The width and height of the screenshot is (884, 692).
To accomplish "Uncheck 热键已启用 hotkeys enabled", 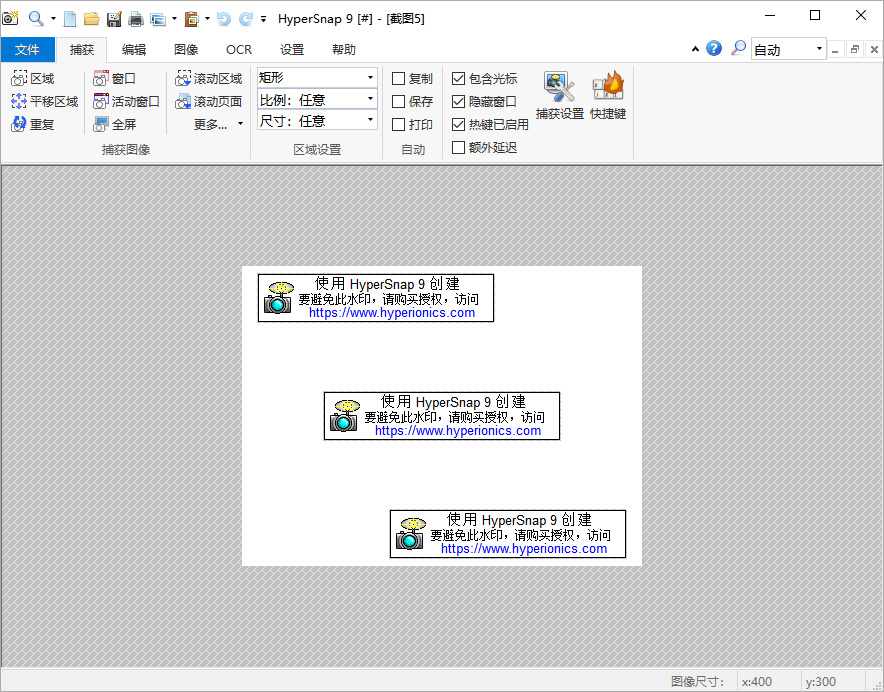I will 458,124.
